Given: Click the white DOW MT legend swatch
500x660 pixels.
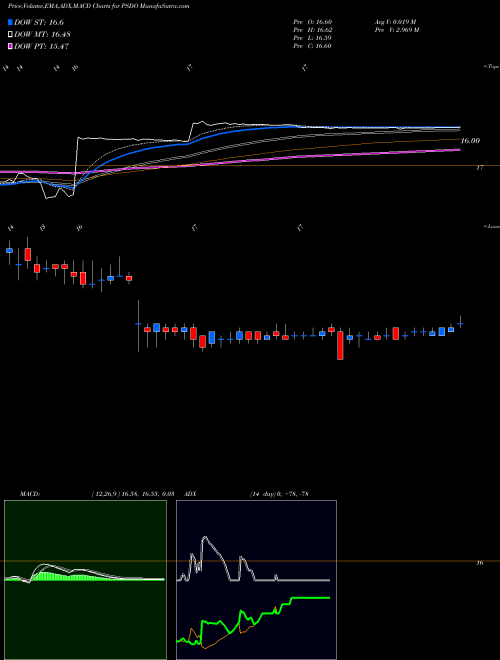Looking at the screenshot, I should pyautogui.click(x=10, y=35).
